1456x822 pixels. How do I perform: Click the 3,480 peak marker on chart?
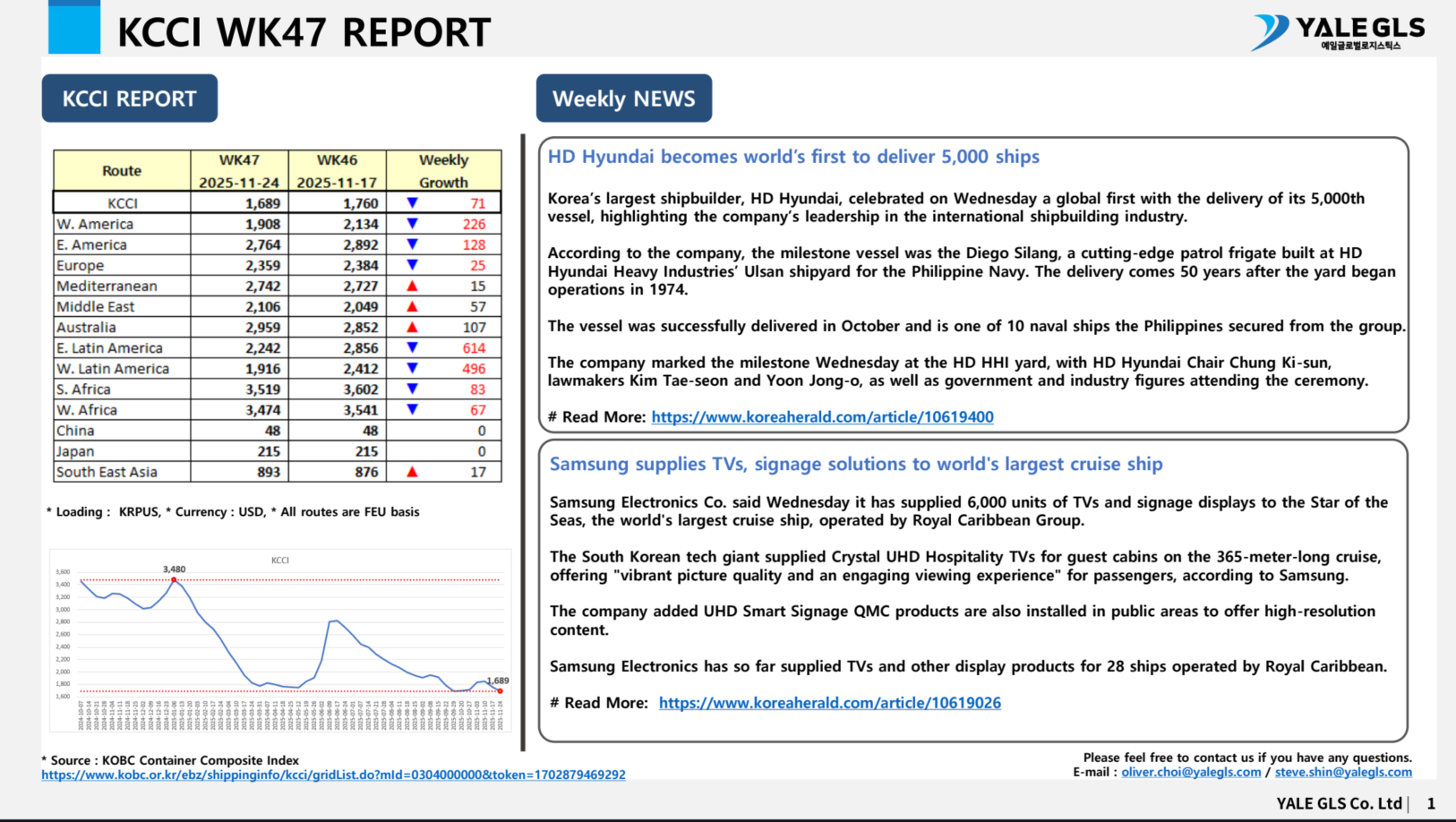(175, 580)
